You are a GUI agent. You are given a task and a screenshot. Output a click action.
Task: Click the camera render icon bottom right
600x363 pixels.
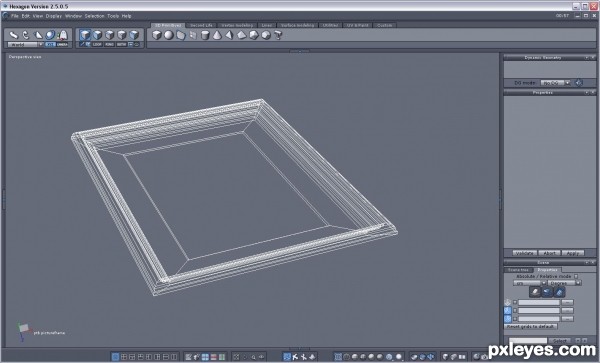[x=484, y=357]
